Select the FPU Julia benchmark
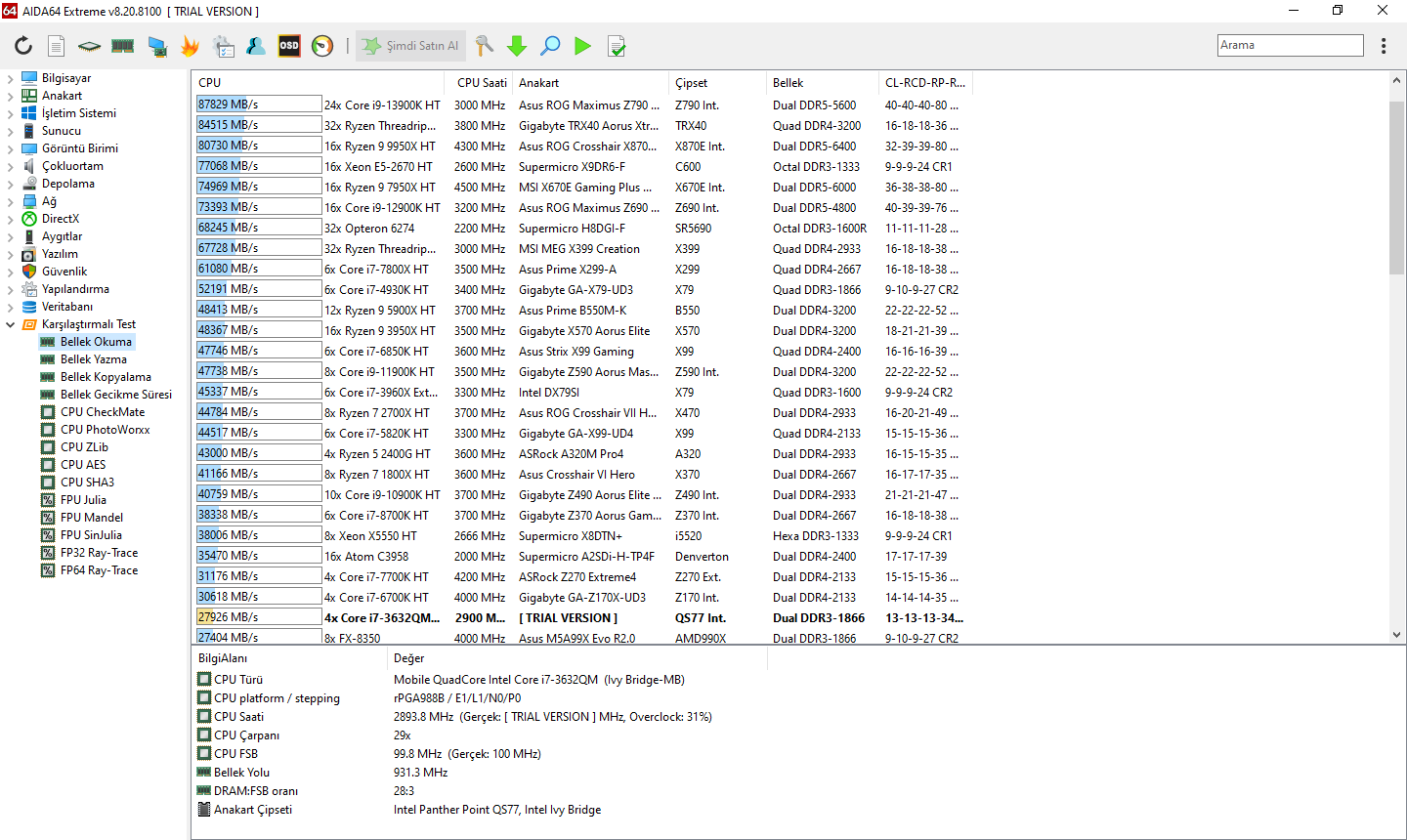1407x840 pixels. click(x=83, y=500)
